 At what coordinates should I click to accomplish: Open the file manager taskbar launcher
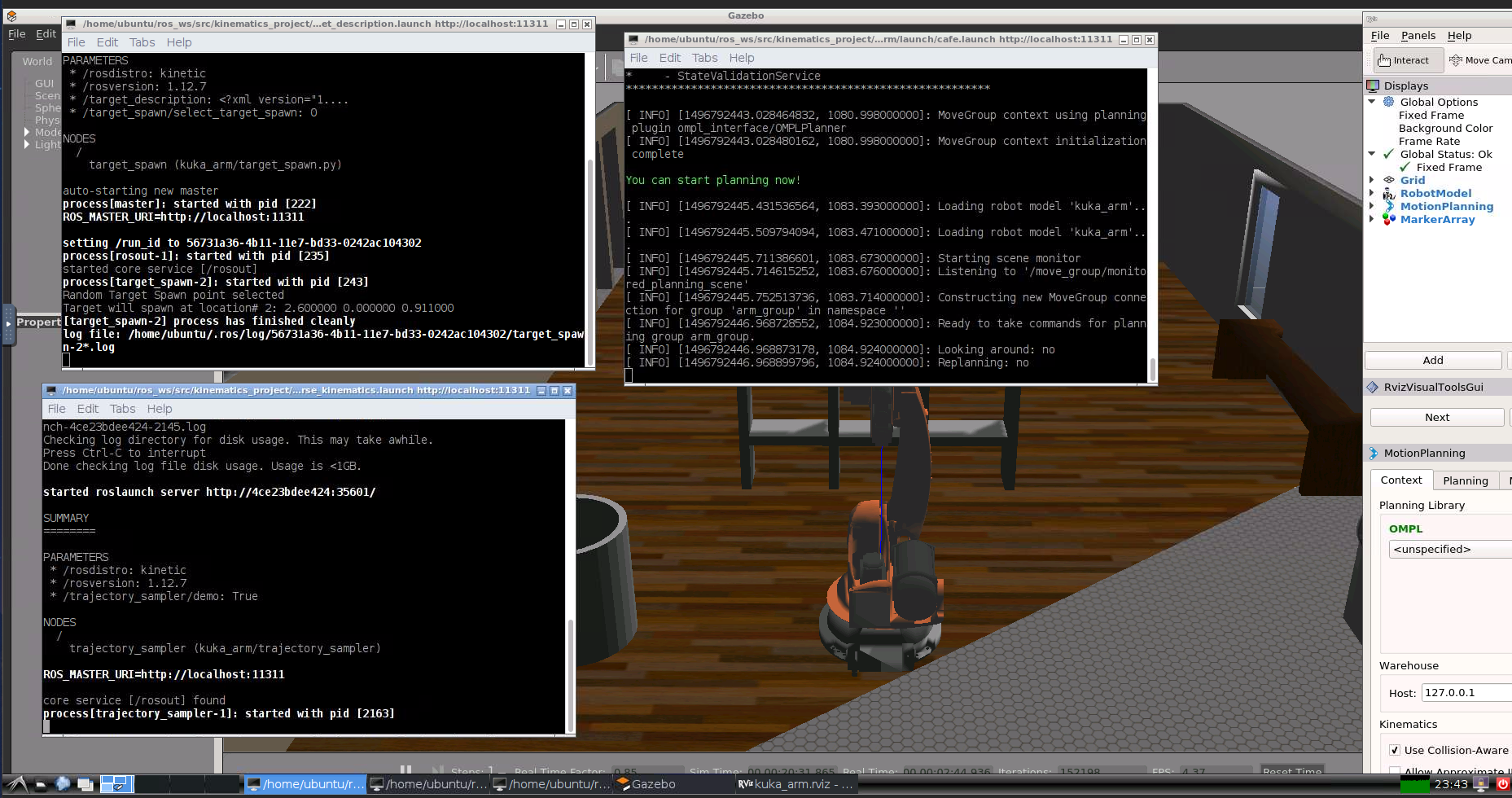pyautogui.click(x=41, y=785)
